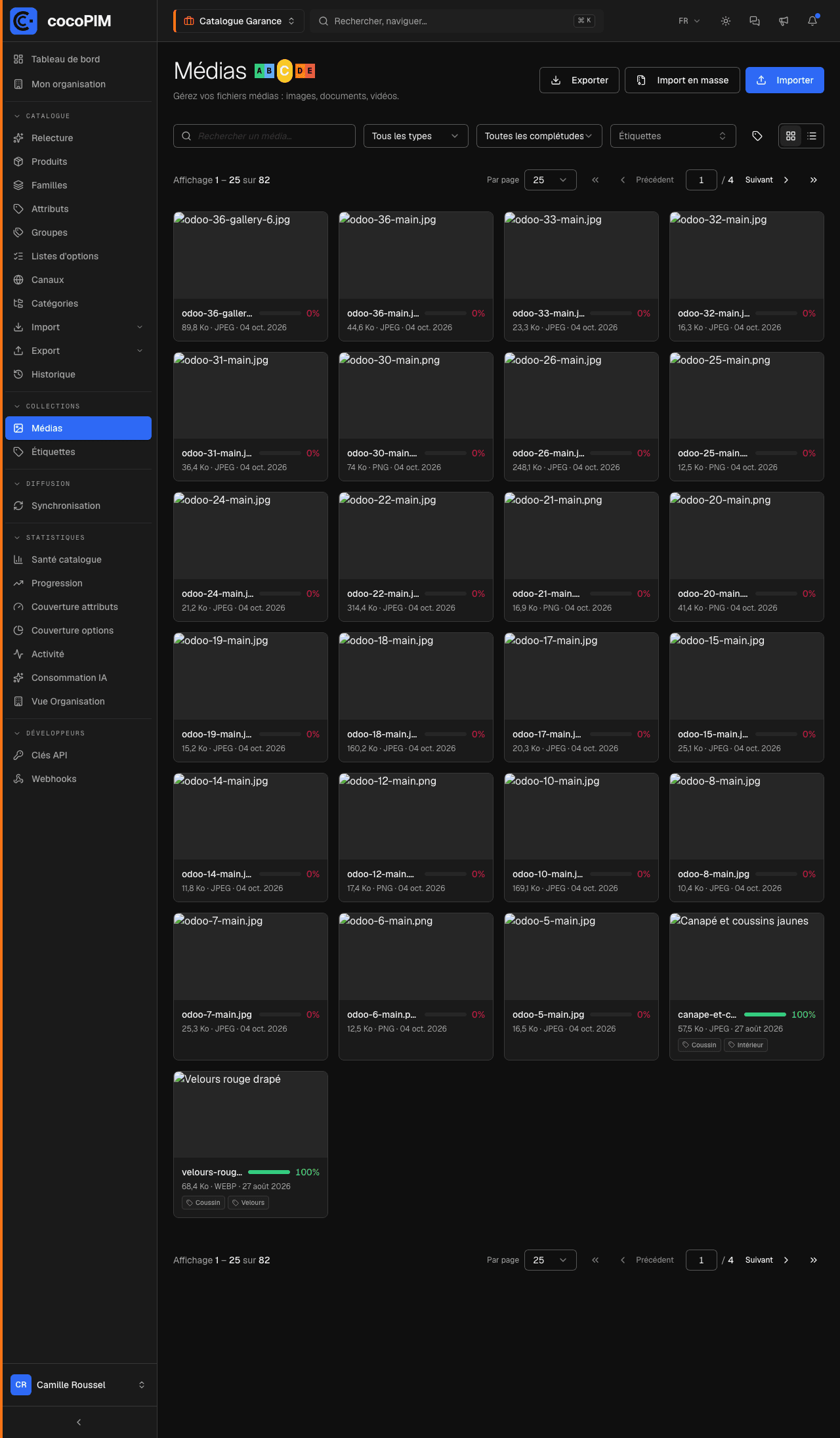Select Produits in the sidebar
Screen dimensions: 840x1438
click(78, 162)
